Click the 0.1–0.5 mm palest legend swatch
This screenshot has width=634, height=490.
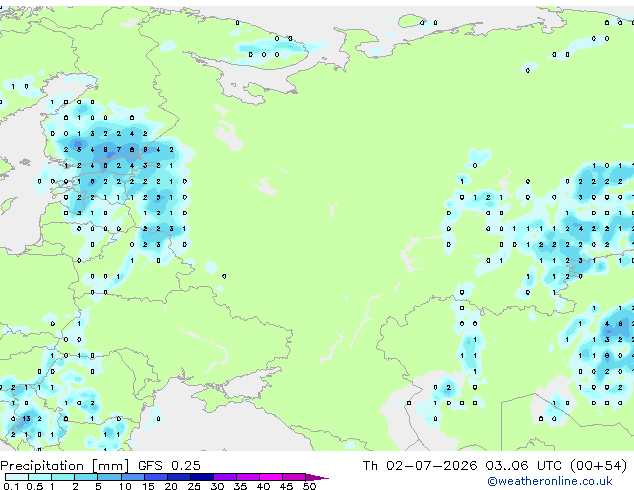[x=17, y=477]
